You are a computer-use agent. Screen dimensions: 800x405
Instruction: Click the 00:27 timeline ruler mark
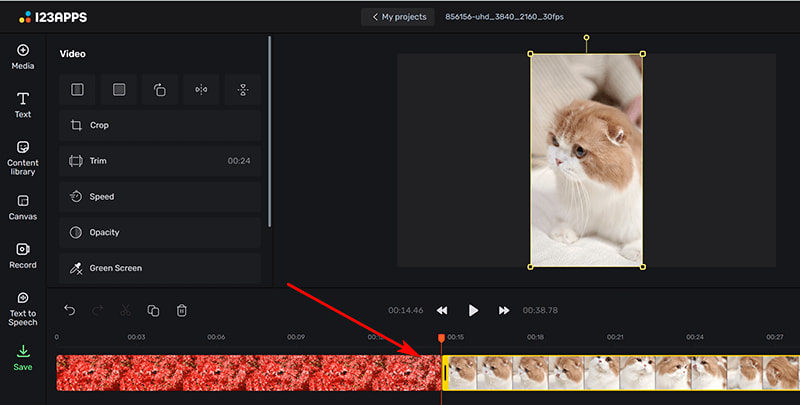(774, 337)
